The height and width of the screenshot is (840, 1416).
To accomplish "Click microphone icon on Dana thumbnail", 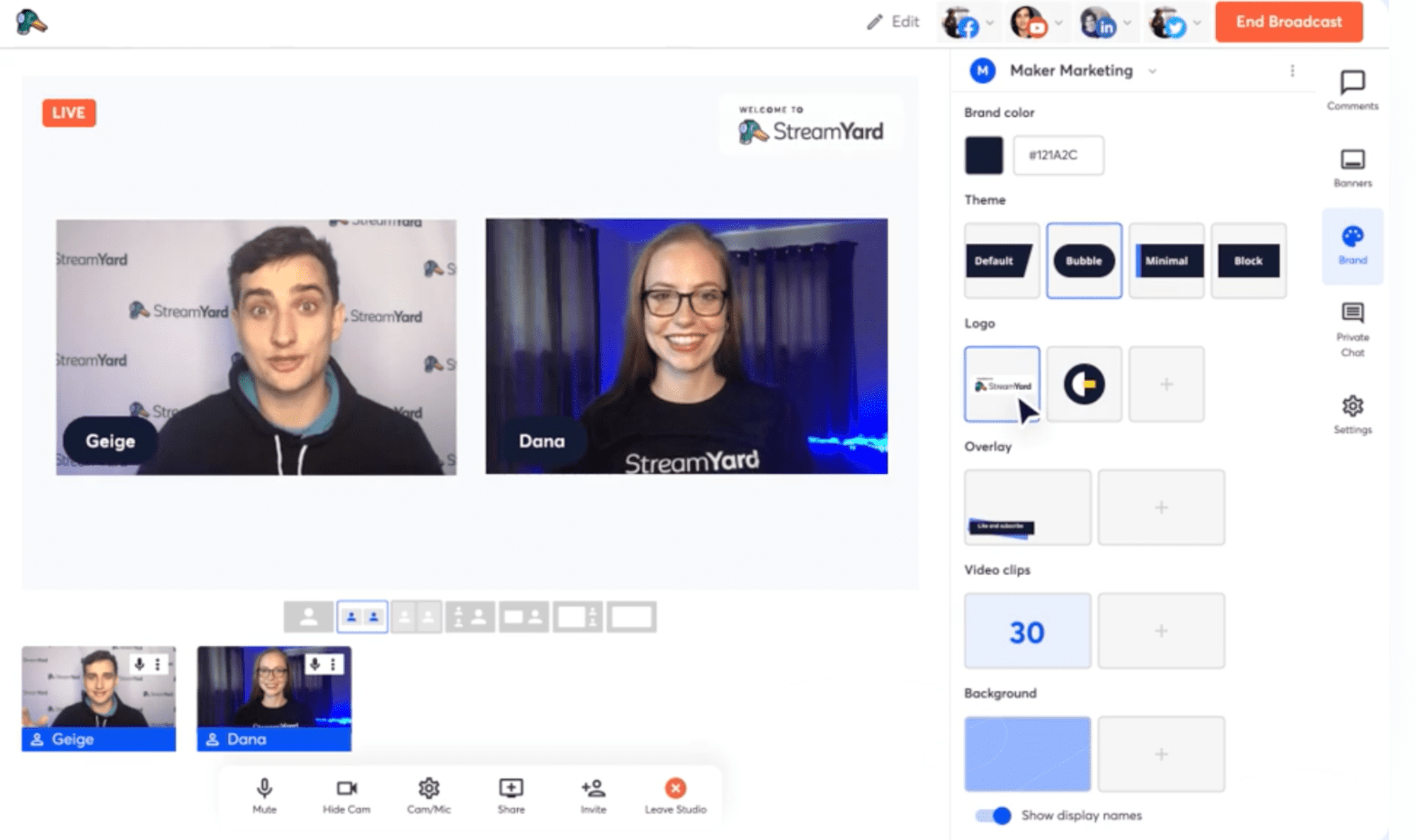I will (315, 664).
